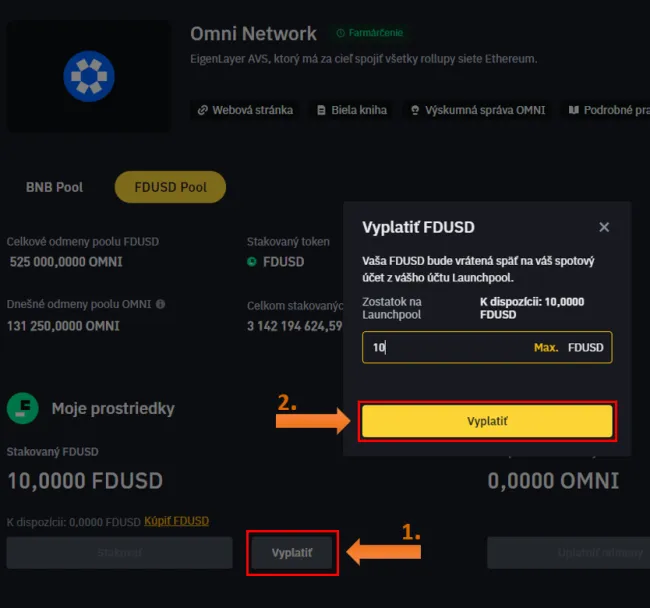Switch to the BNB Pool tab
Image resolution: width=650 pixels, height=608 pixels.
54,187
